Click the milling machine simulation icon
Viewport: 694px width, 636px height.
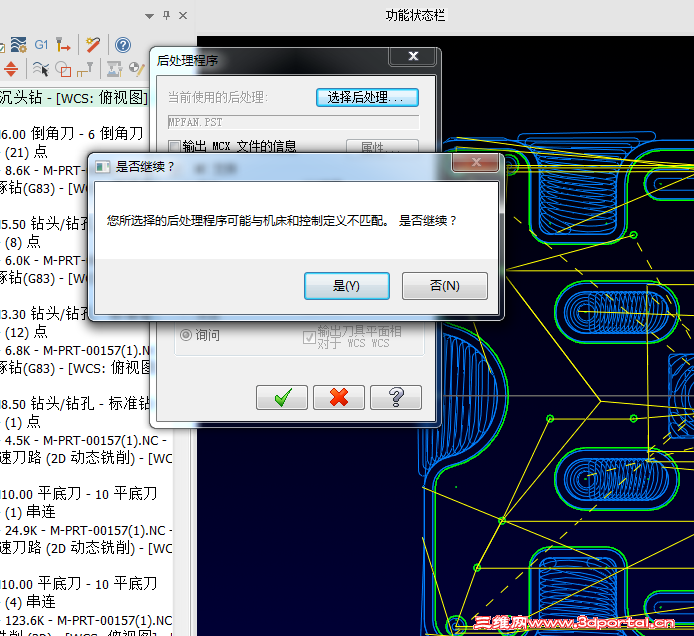(x=114, y=69)
